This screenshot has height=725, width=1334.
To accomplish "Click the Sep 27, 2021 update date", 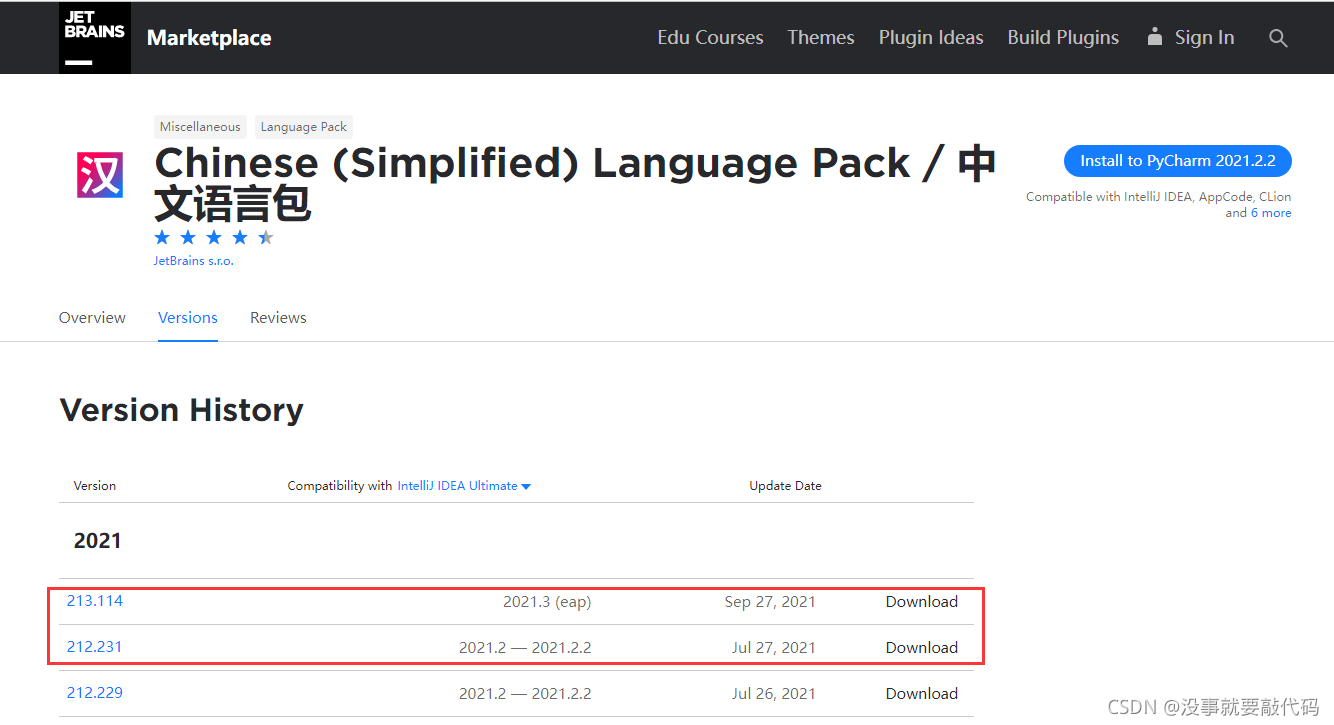I will pos(770,602).
